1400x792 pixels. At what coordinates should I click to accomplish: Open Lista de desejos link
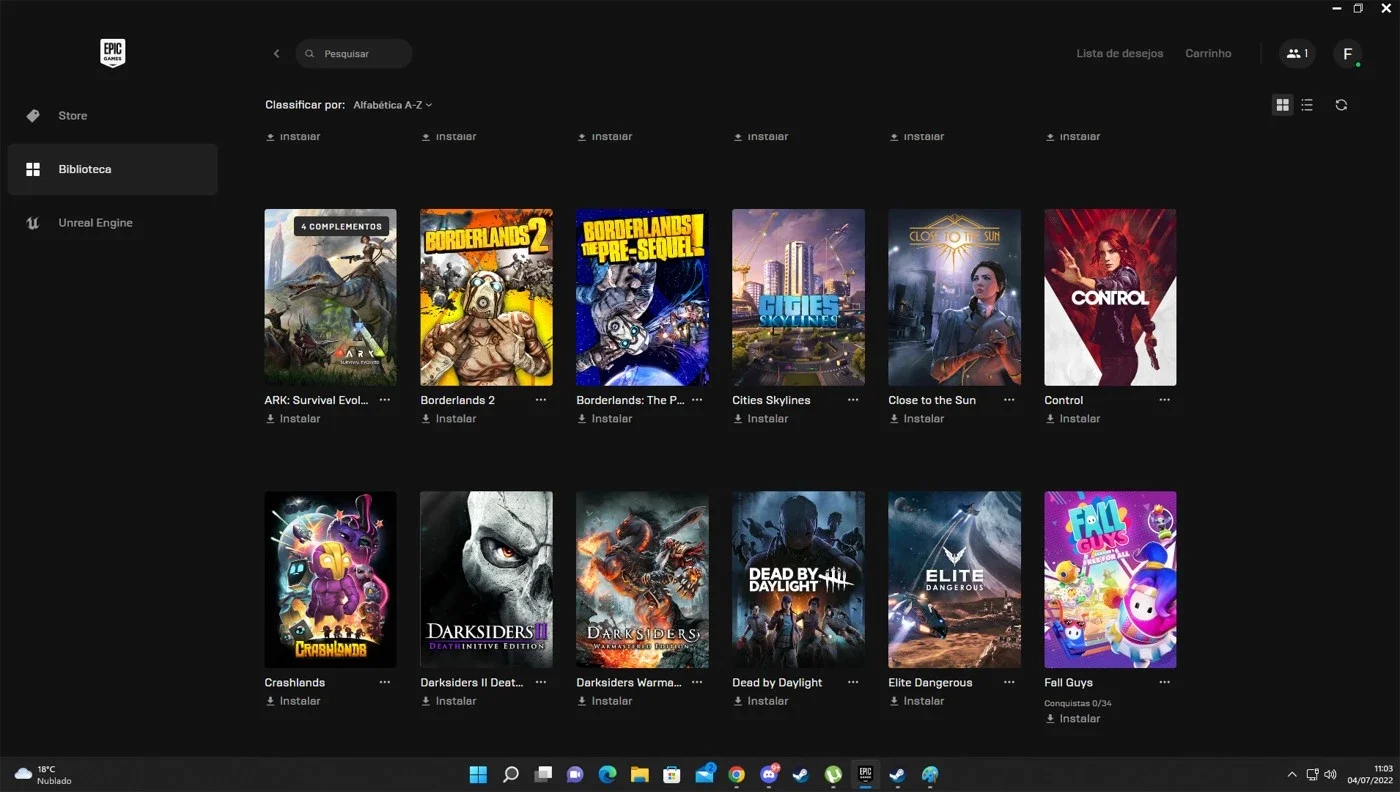[1120, 54]
